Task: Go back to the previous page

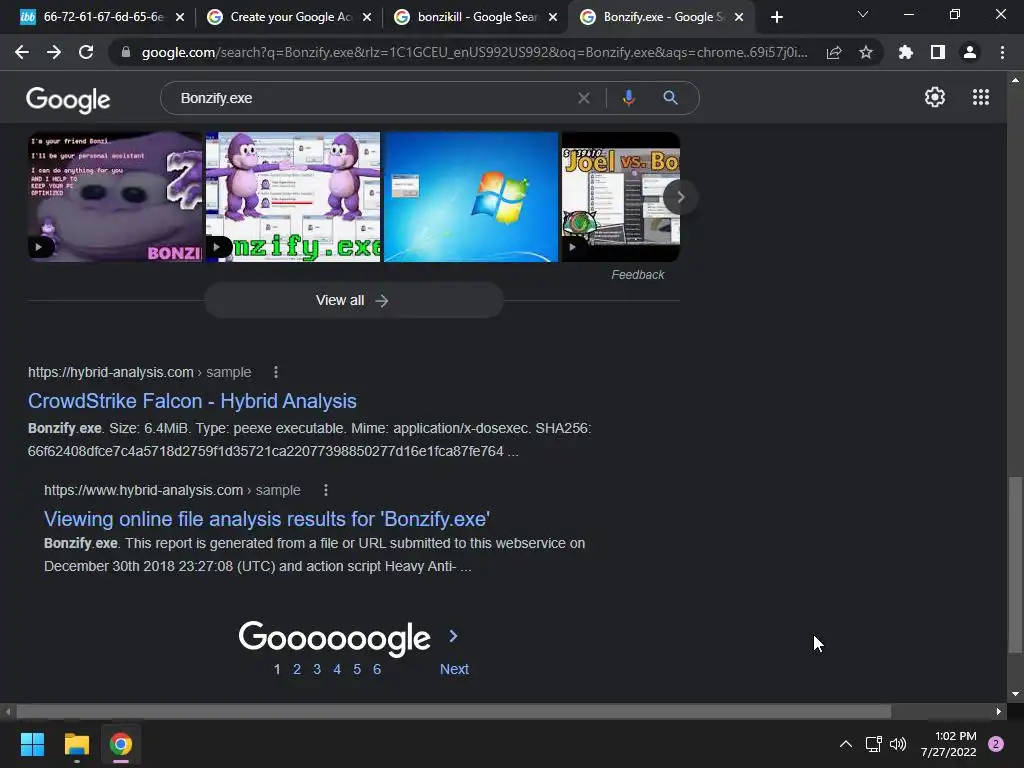Action: click(22, 53)
